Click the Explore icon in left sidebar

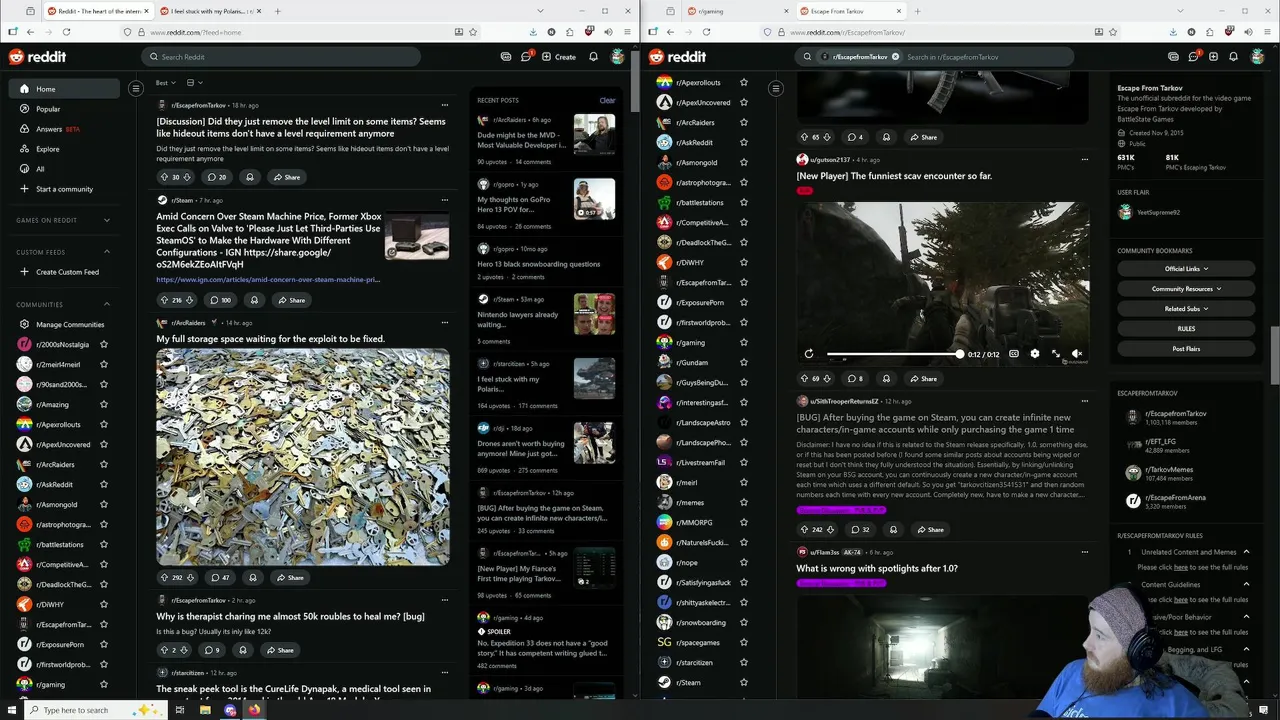[x=25, y=149]
